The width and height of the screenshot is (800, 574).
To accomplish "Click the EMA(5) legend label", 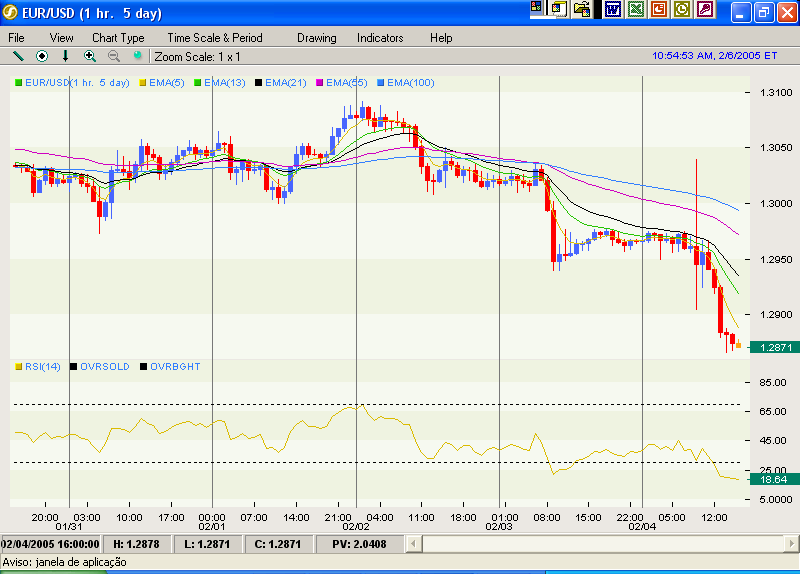I will pyautogui.click(x=163, y=82).
